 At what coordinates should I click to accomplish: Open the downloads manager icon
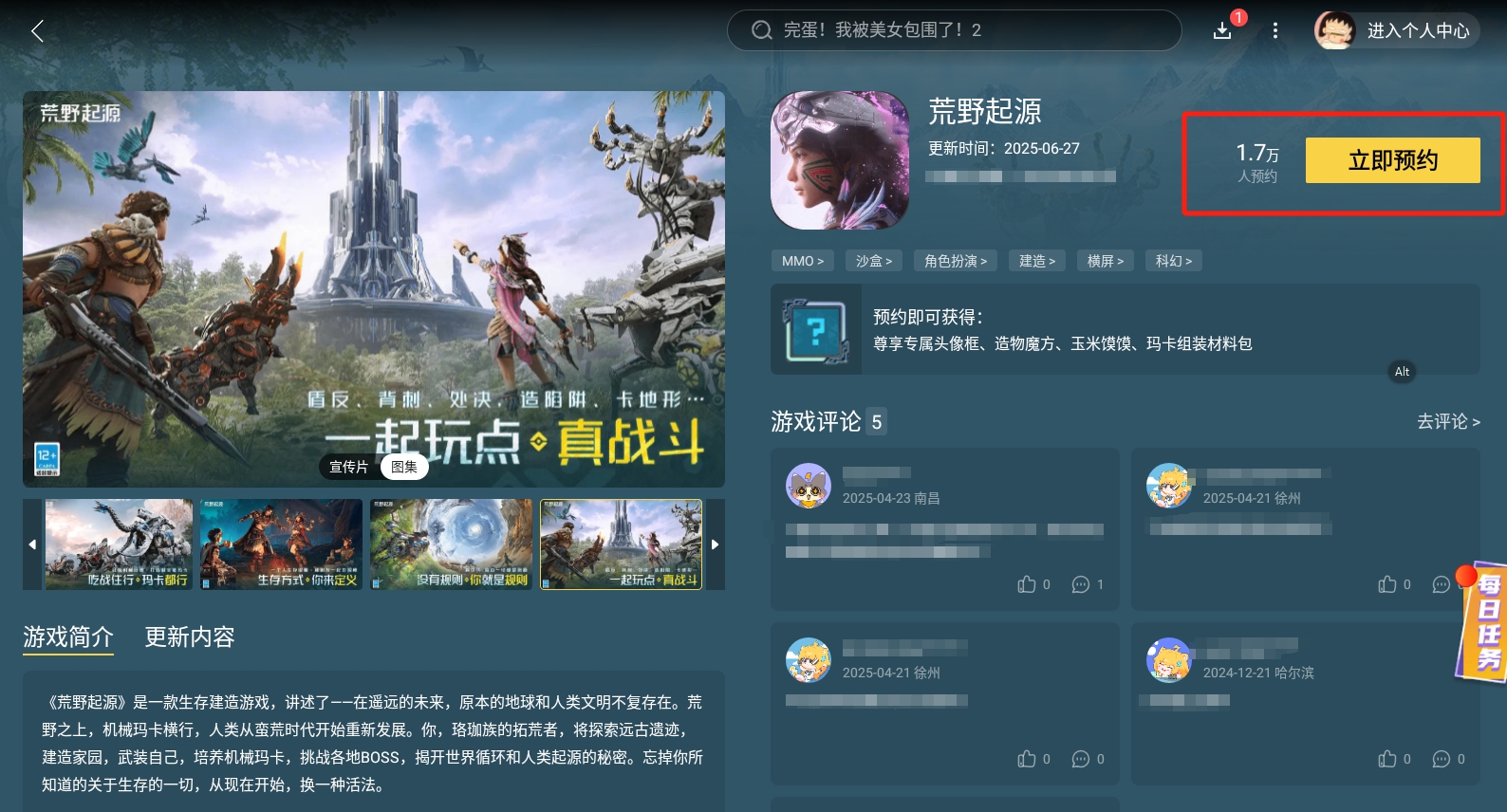coord(1222,31)
